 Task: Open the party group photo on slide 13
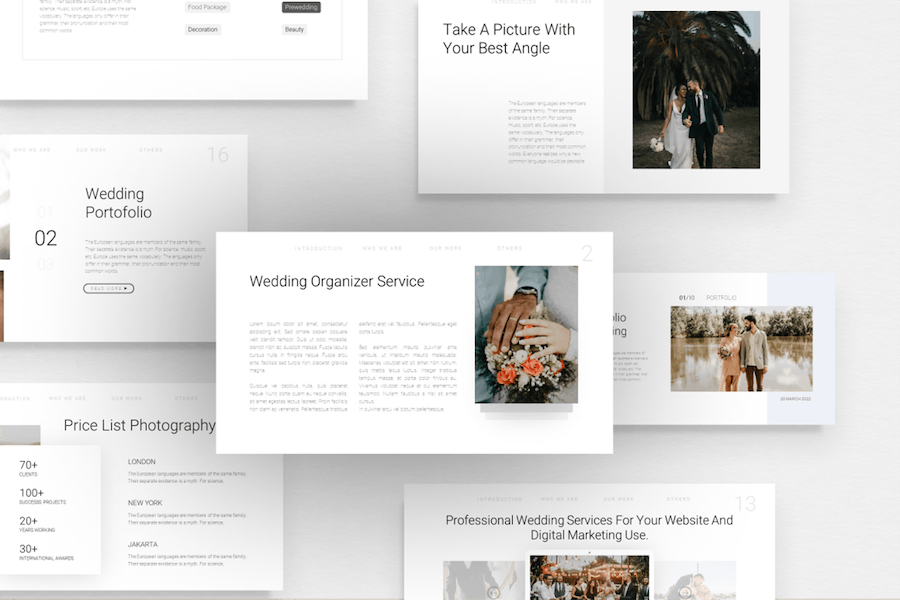click(x=589, y=578)
